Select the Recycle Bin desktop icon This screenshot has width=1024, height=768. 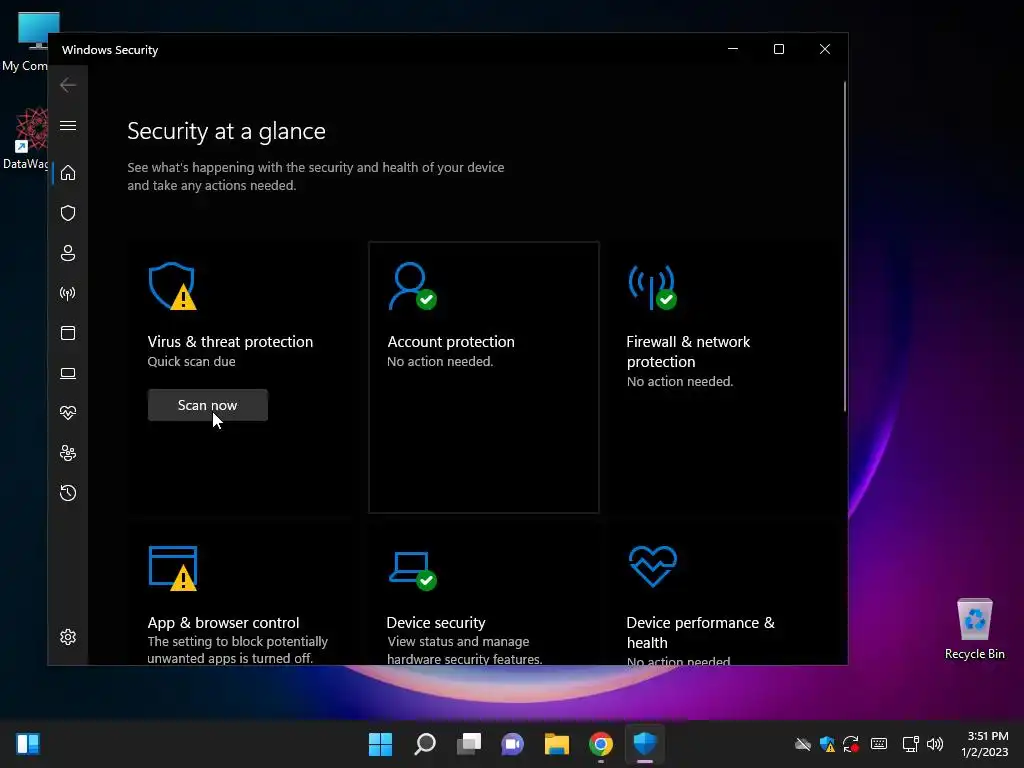click(974, 630)
